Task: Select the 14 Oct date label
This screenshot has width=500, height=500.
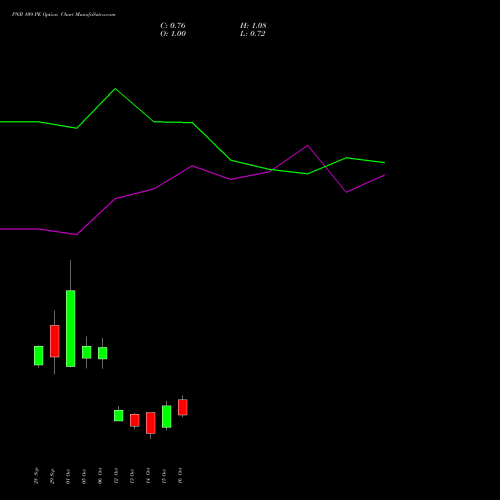Action: coord(148,476)
